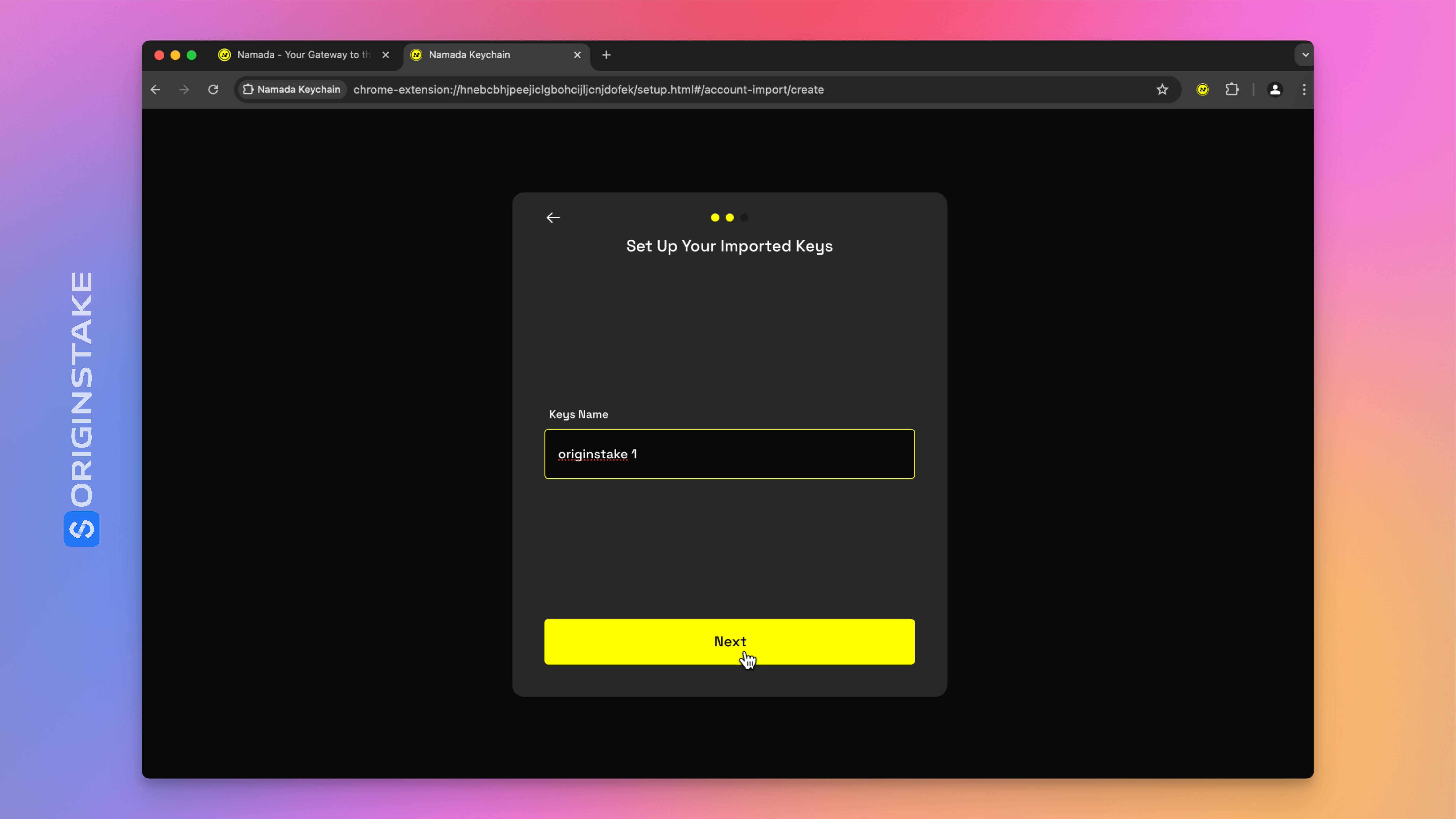Click the first yellow progress dot
This screenshot has width=1456, height=819.
(715, 218)
